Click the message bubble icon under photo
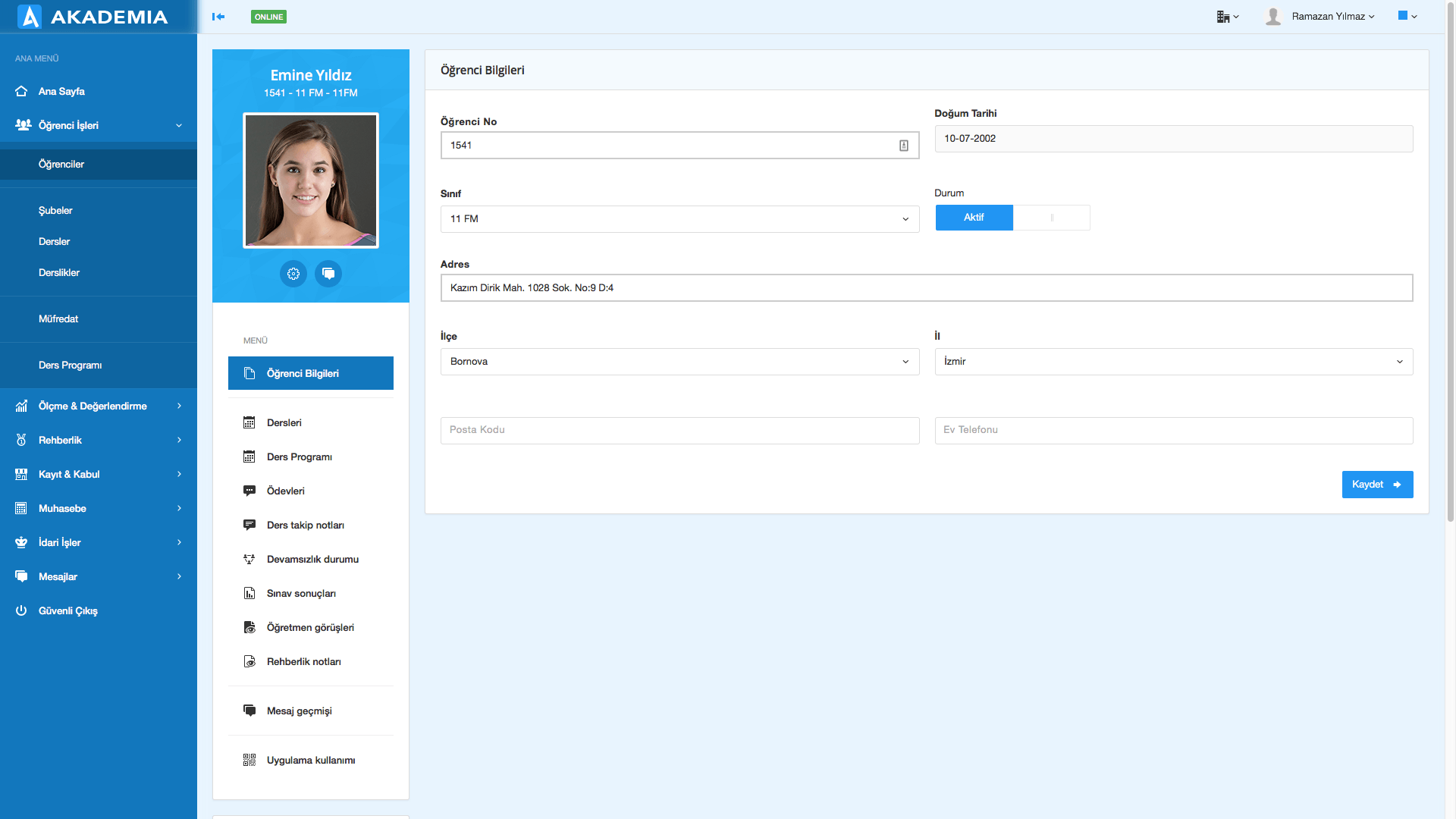The width and height of the screenshot is (1456, 819). point(328,274)
